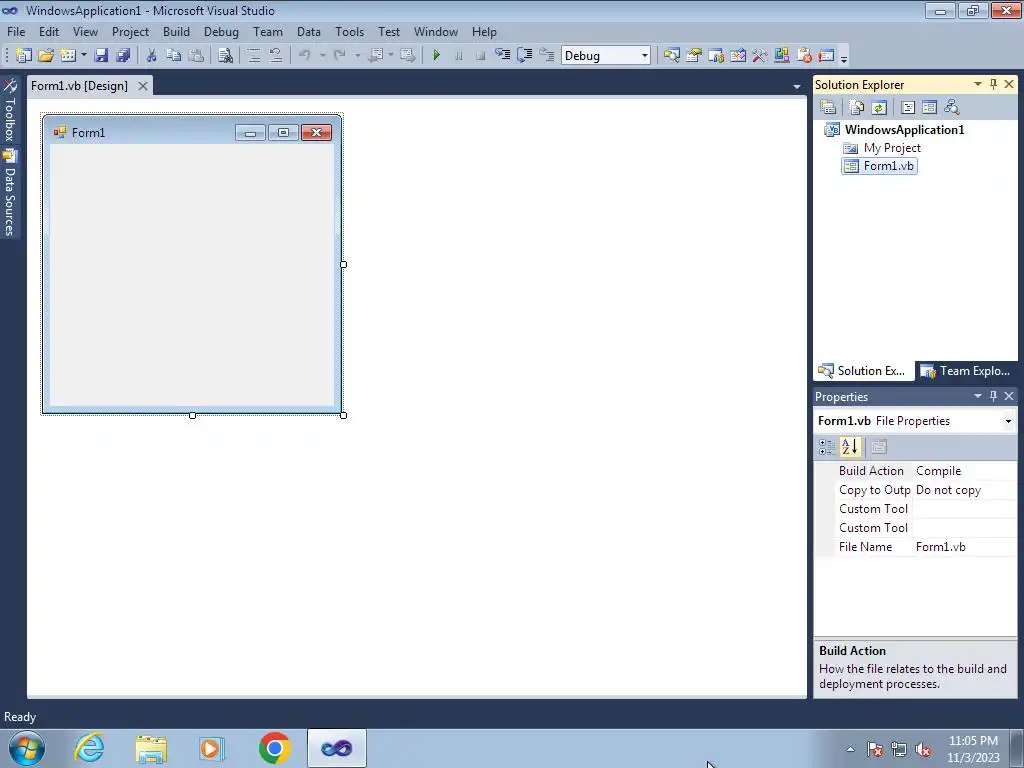
Task: Select WindowsApplication1 project node
Action: (x=904, y=129)
